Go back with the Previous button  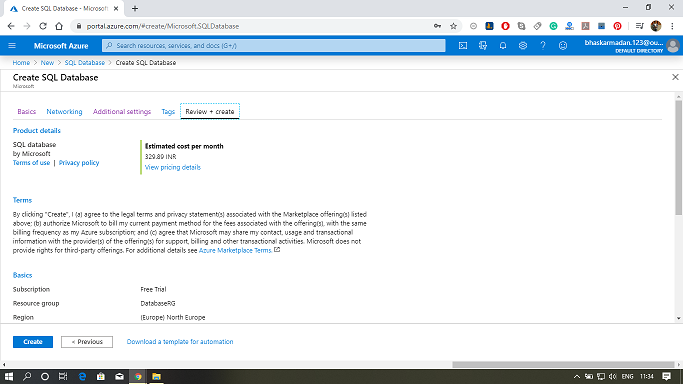click(x=87, y=342)
